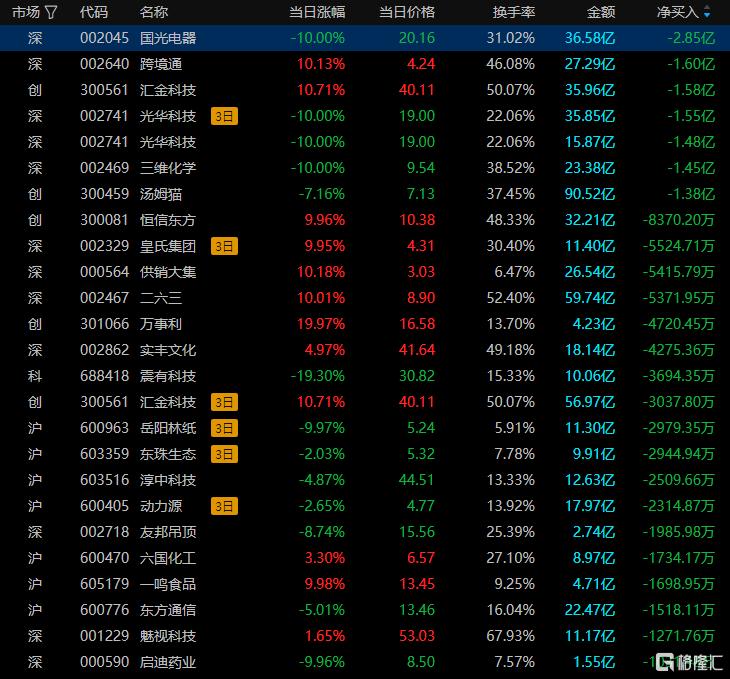The height and width of the screenshot is (679, 730).
Task: Click net buy -8370.20万 for 恒信东方
Action: click(679, 220)
